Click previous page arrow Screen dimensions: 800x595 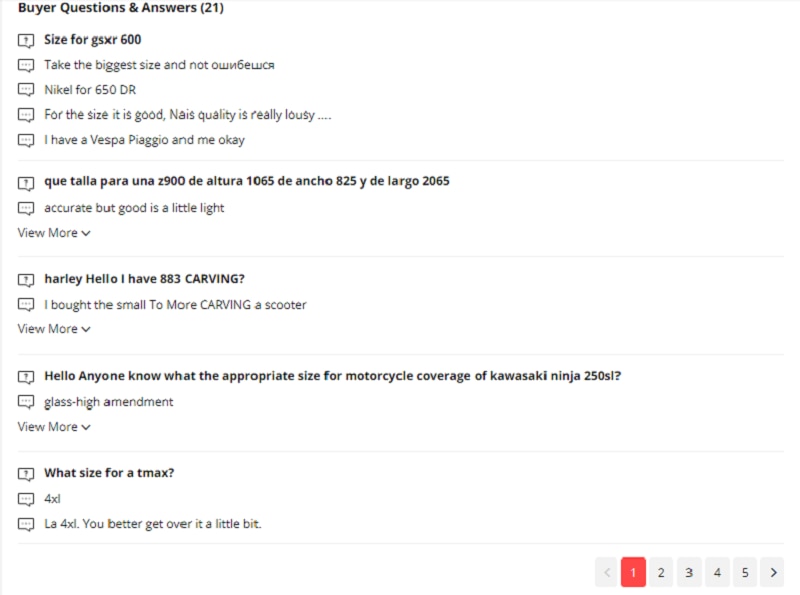[x=607, y=573]
